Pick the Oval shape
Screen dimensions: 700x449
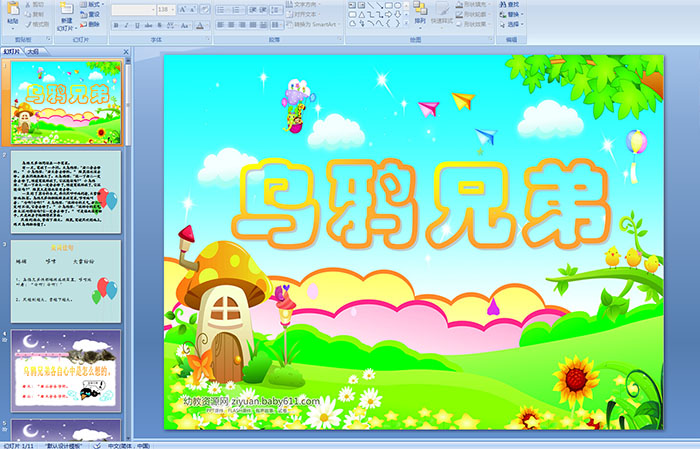point(398,5)
